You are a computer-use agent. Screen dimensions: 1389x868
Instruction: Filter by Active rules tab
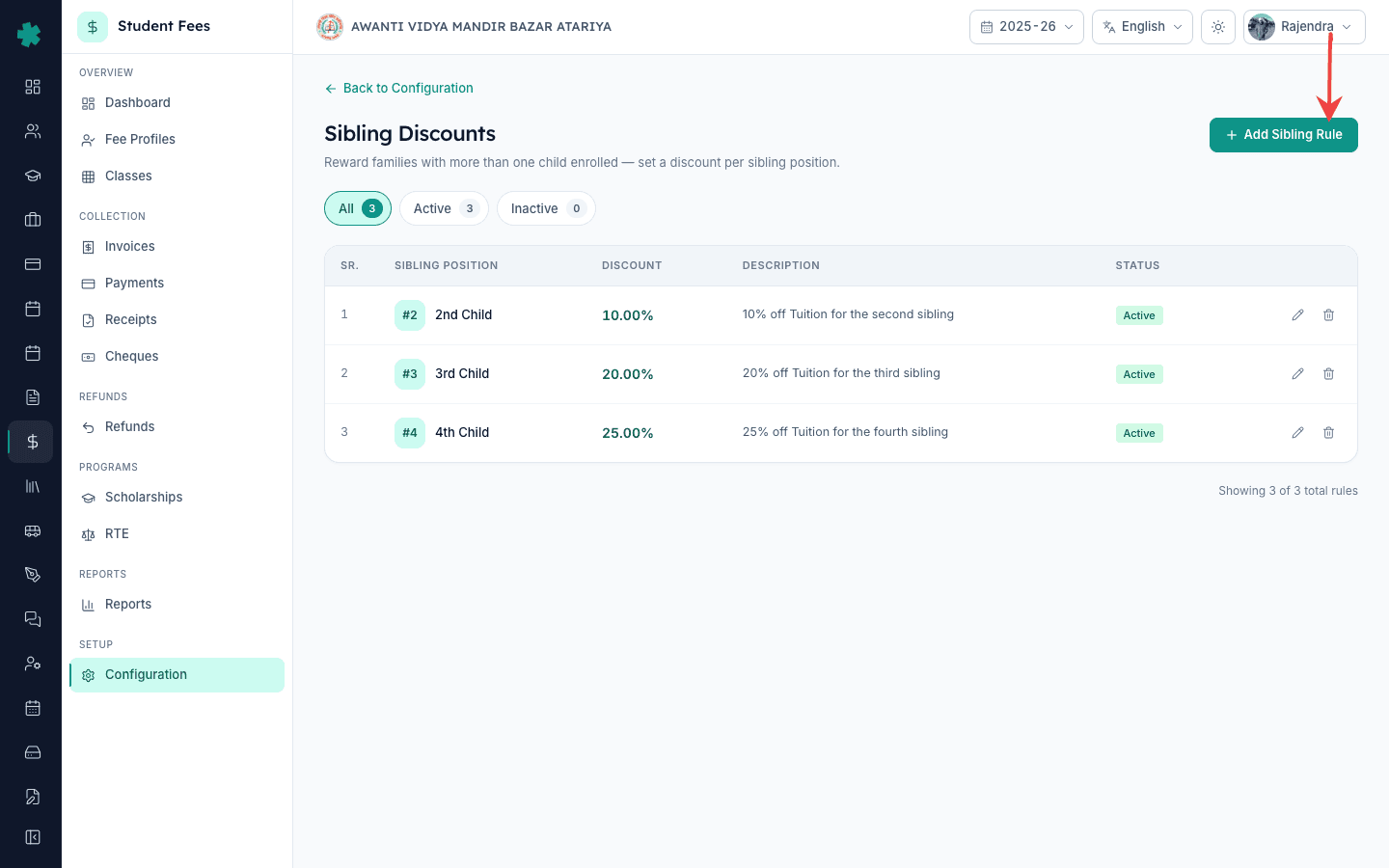444,208
